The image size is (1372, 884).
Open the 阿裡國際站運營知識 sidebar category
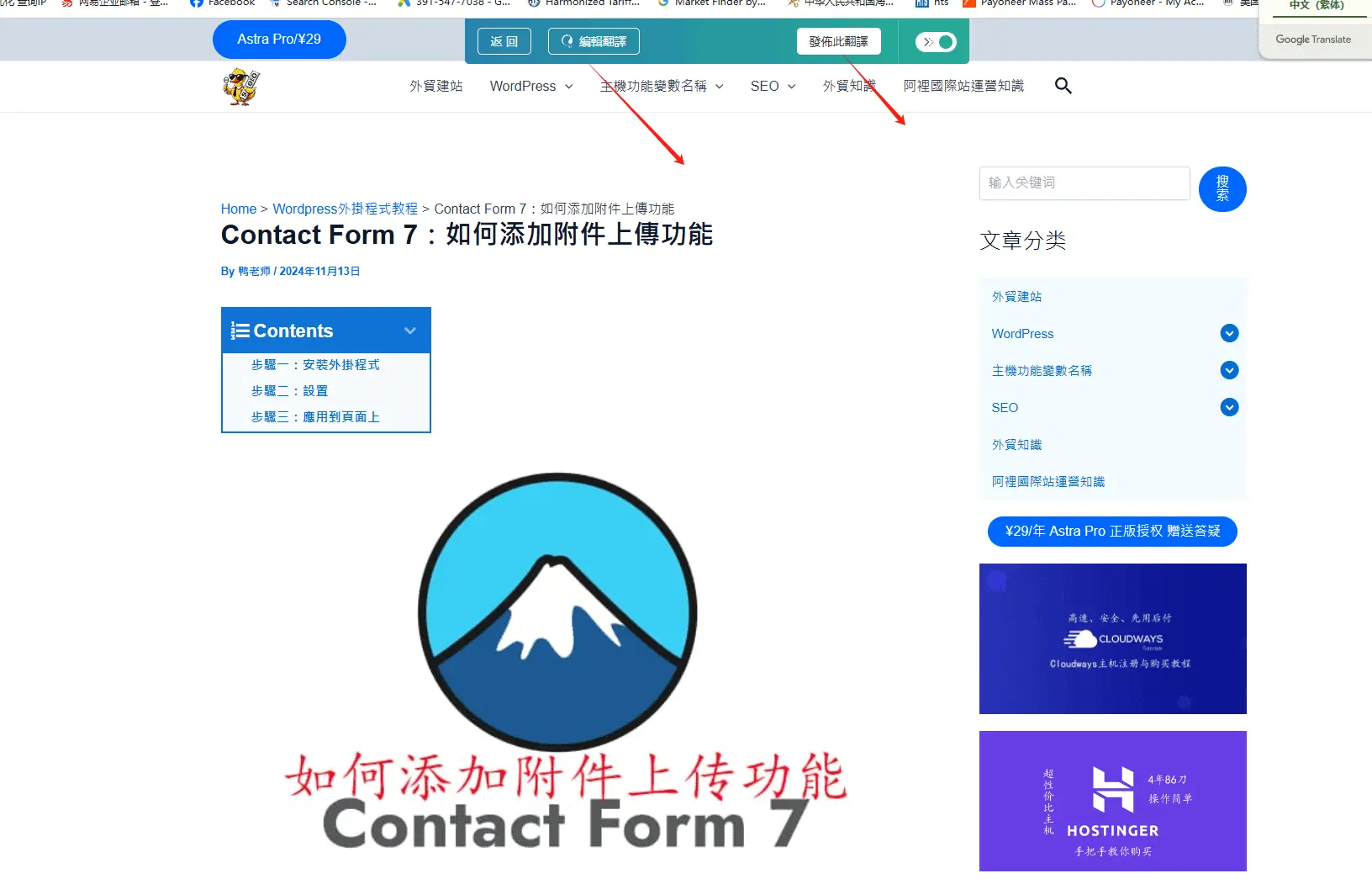[1048, 481]
